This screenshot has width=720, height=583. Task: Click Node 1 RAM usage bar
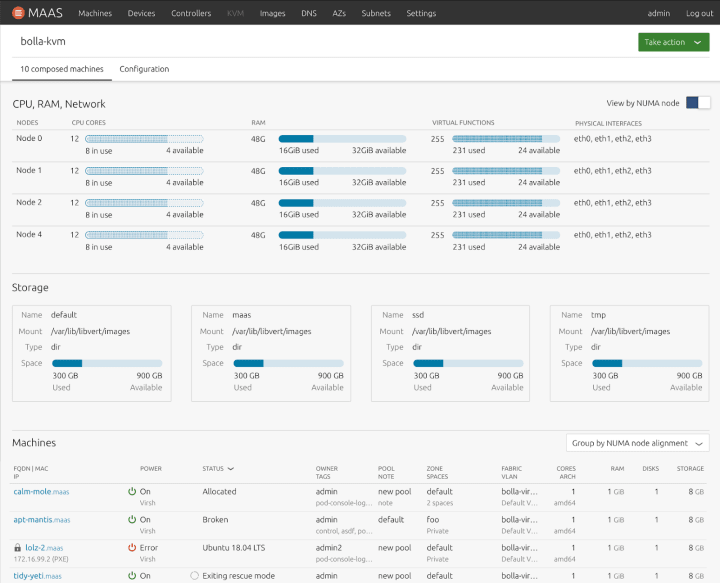click(343, 171)
